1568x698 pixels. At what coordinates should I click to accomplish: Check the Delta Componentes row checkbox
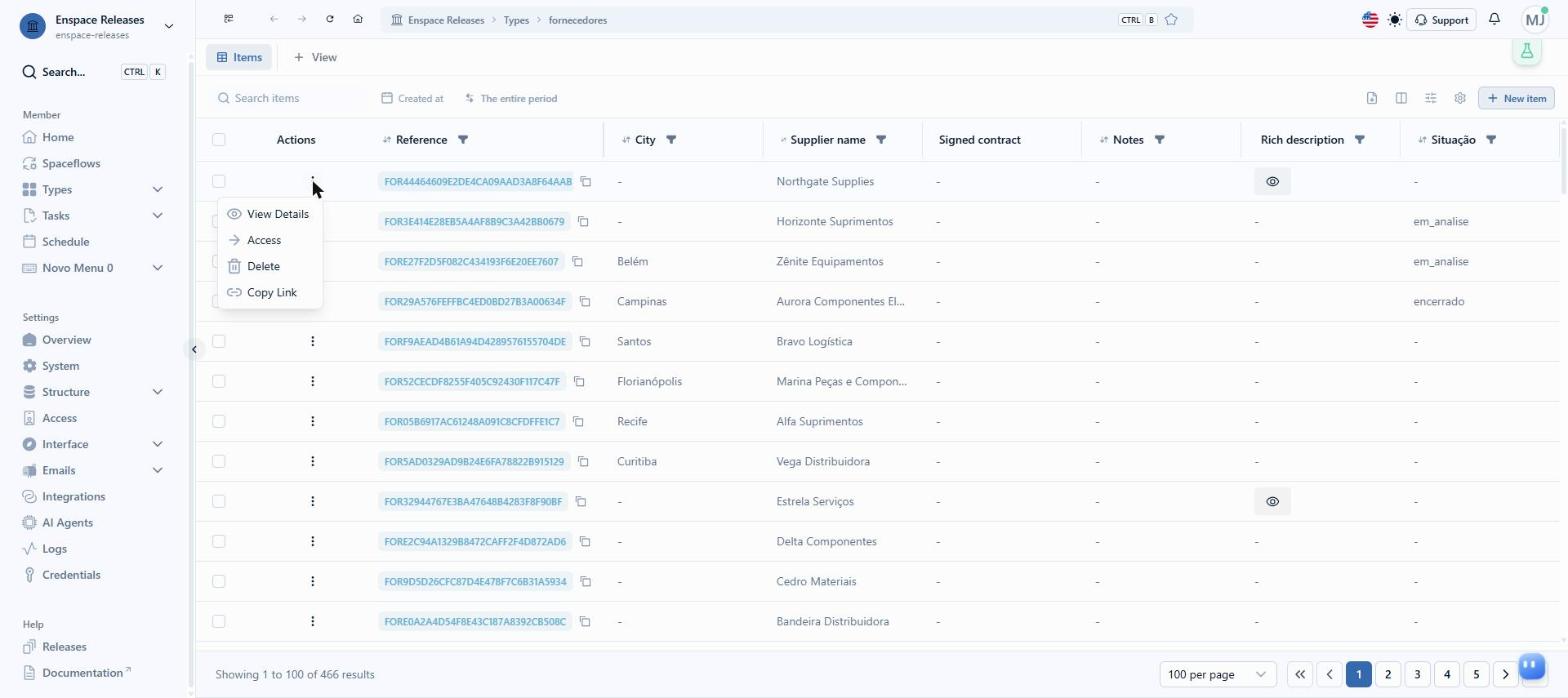219,541
